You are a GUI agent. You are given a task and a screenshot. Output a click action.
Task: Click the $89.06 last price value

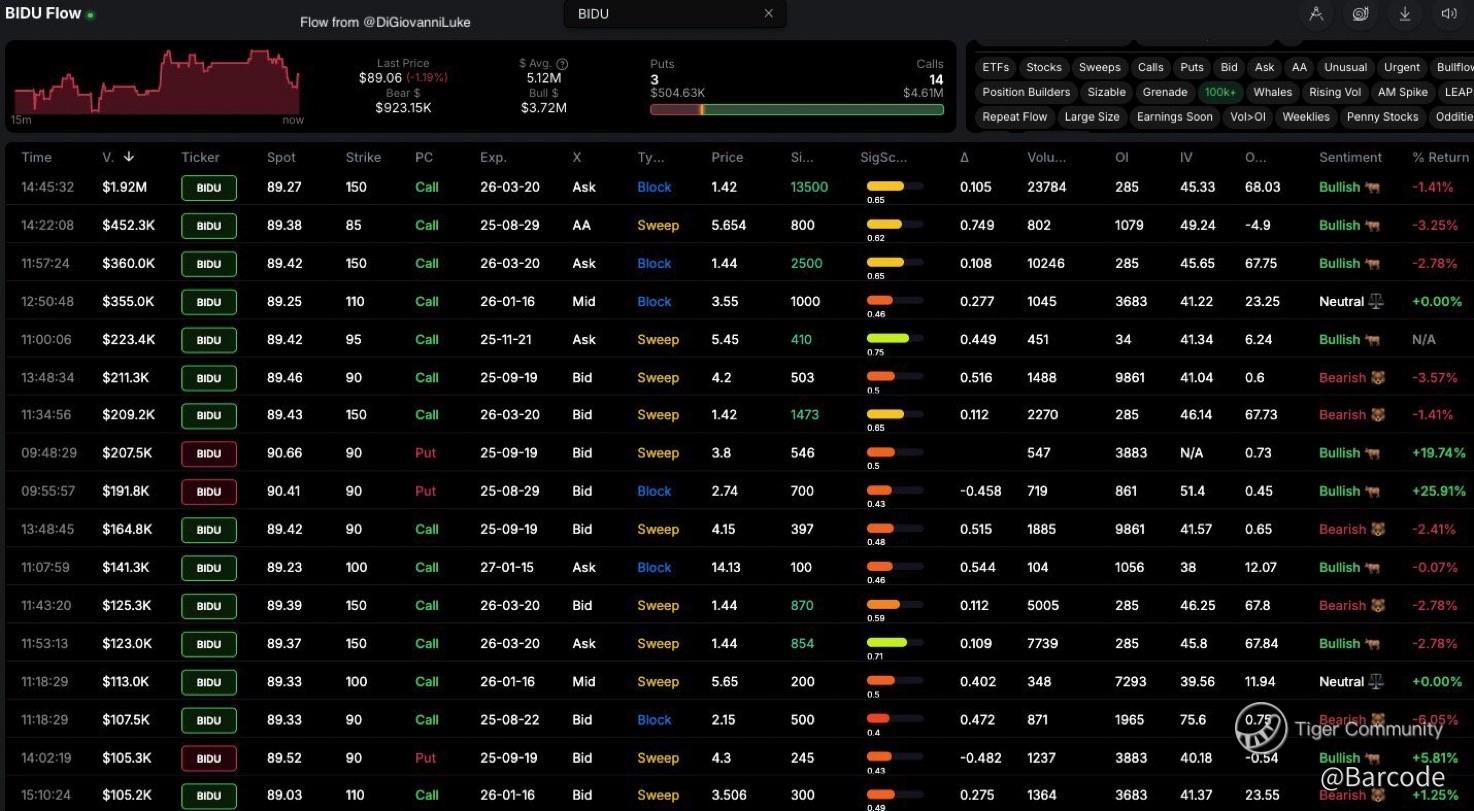380,77
